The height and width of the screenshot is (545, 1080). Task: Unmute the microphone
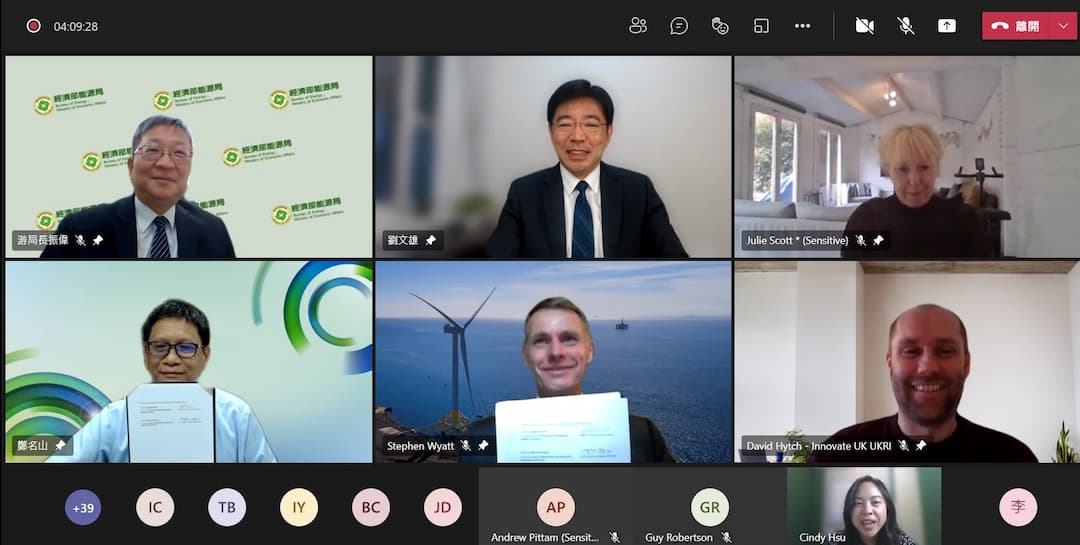pyautogui.click(x=906, y=26)
